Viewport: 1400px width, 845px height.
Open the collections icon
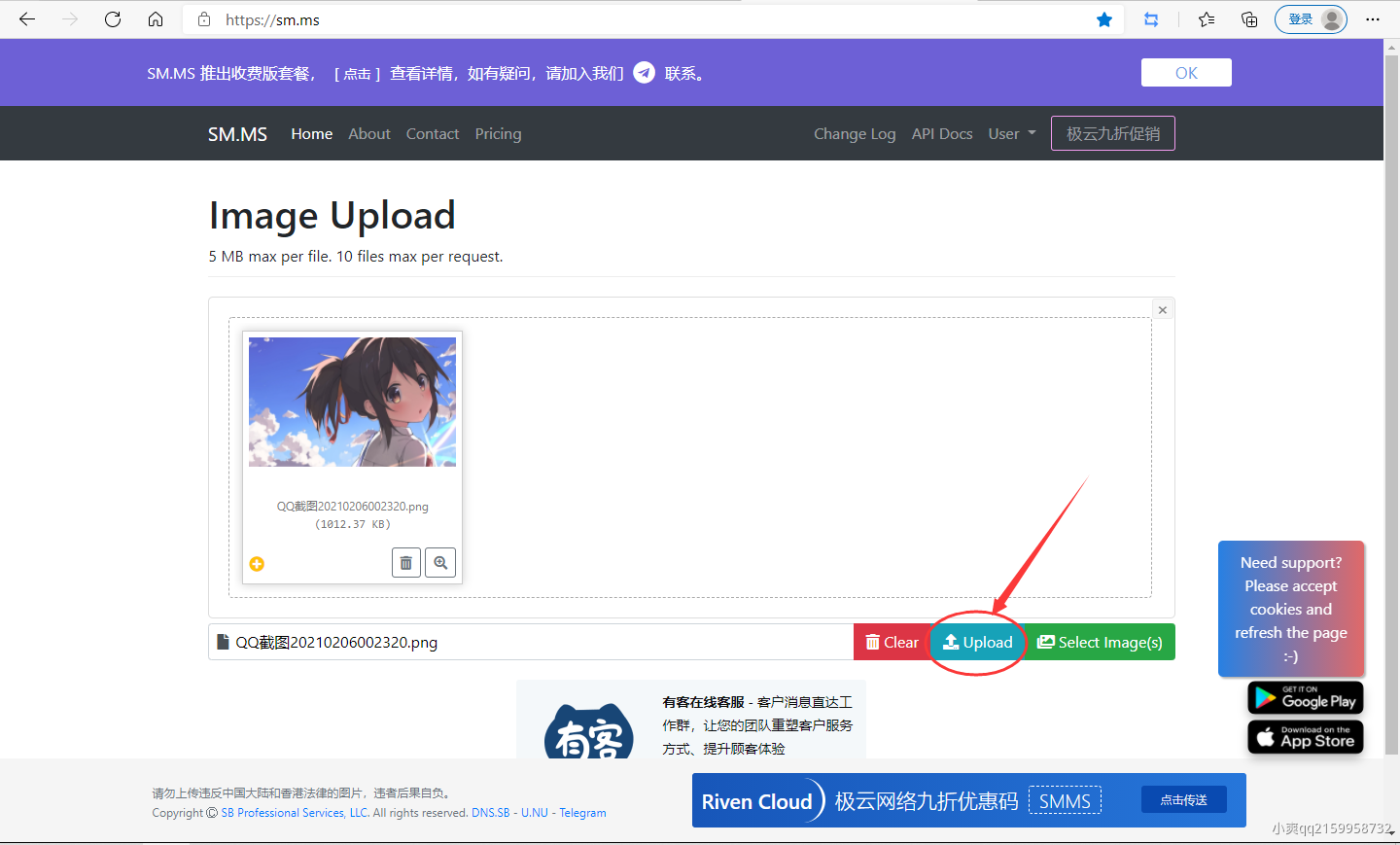[1249, 19]
